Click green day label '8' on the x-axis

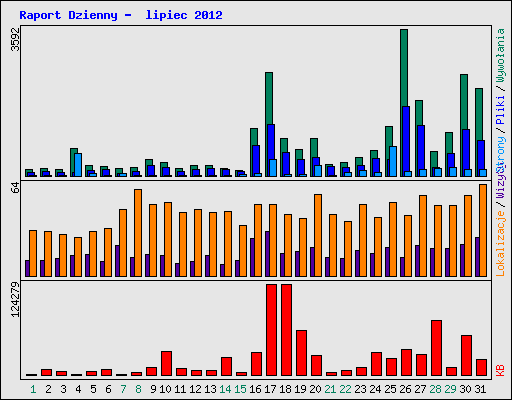[138, 389]
